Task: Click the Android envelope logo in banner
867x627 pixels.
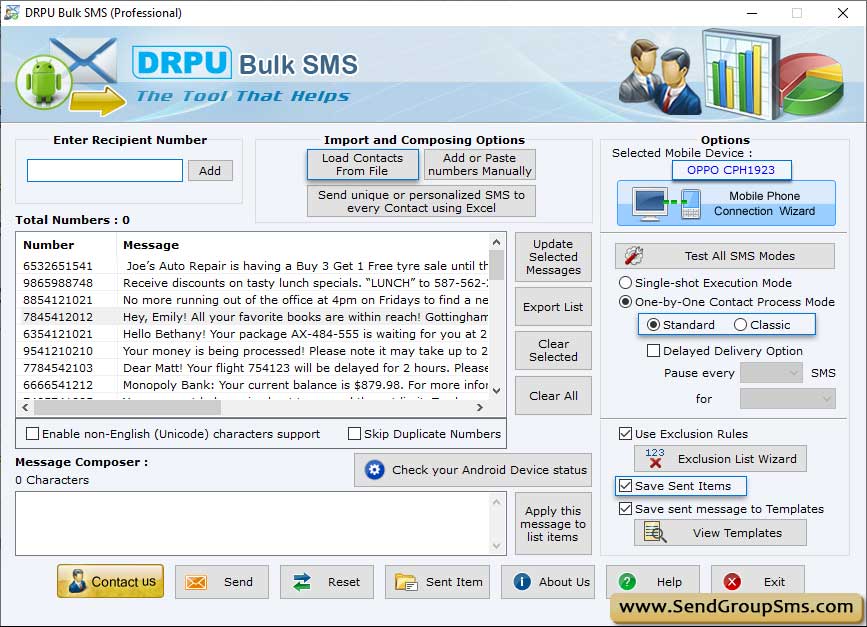Action: click(71, 76)
